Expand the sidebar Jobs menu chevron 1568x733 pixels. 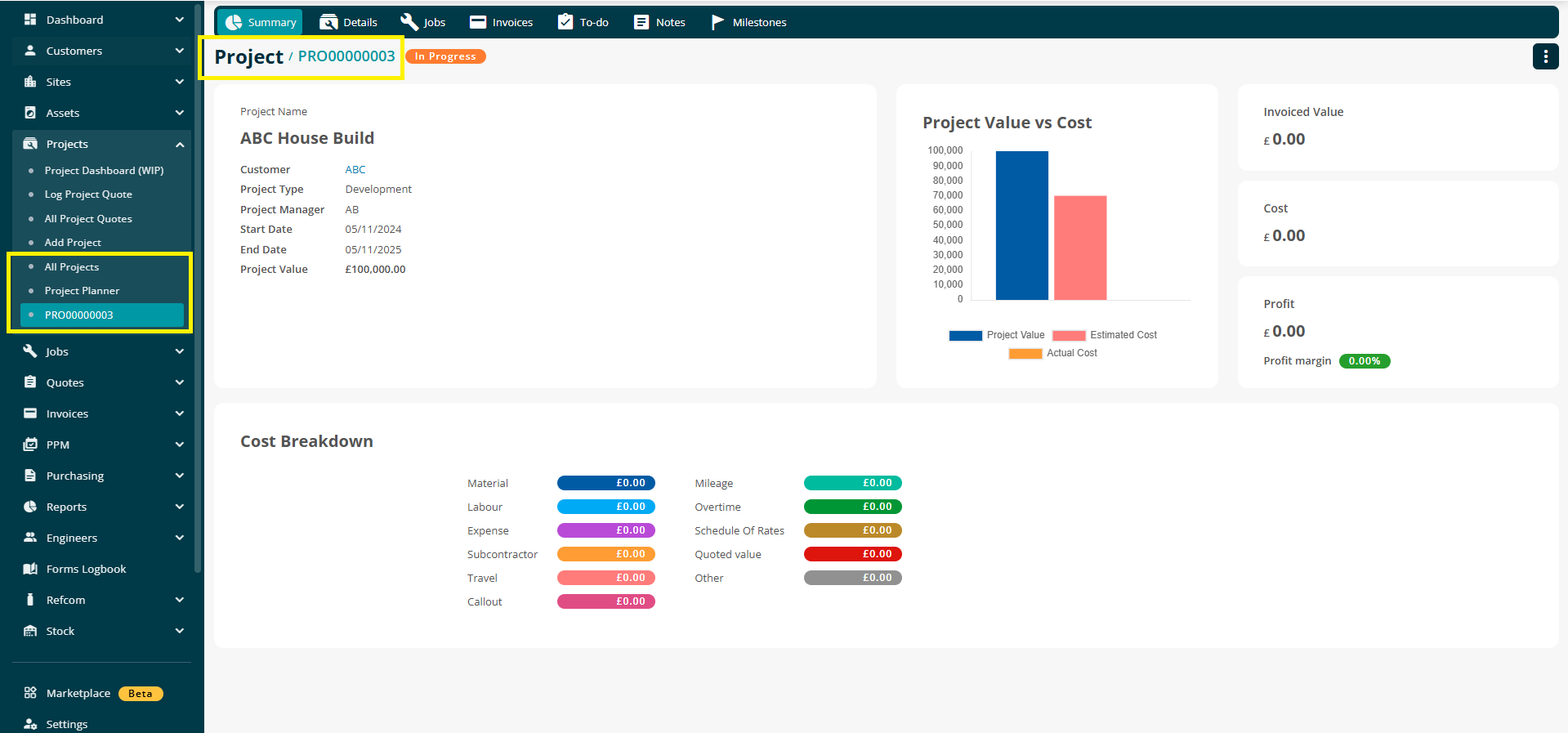pos(180,351)
